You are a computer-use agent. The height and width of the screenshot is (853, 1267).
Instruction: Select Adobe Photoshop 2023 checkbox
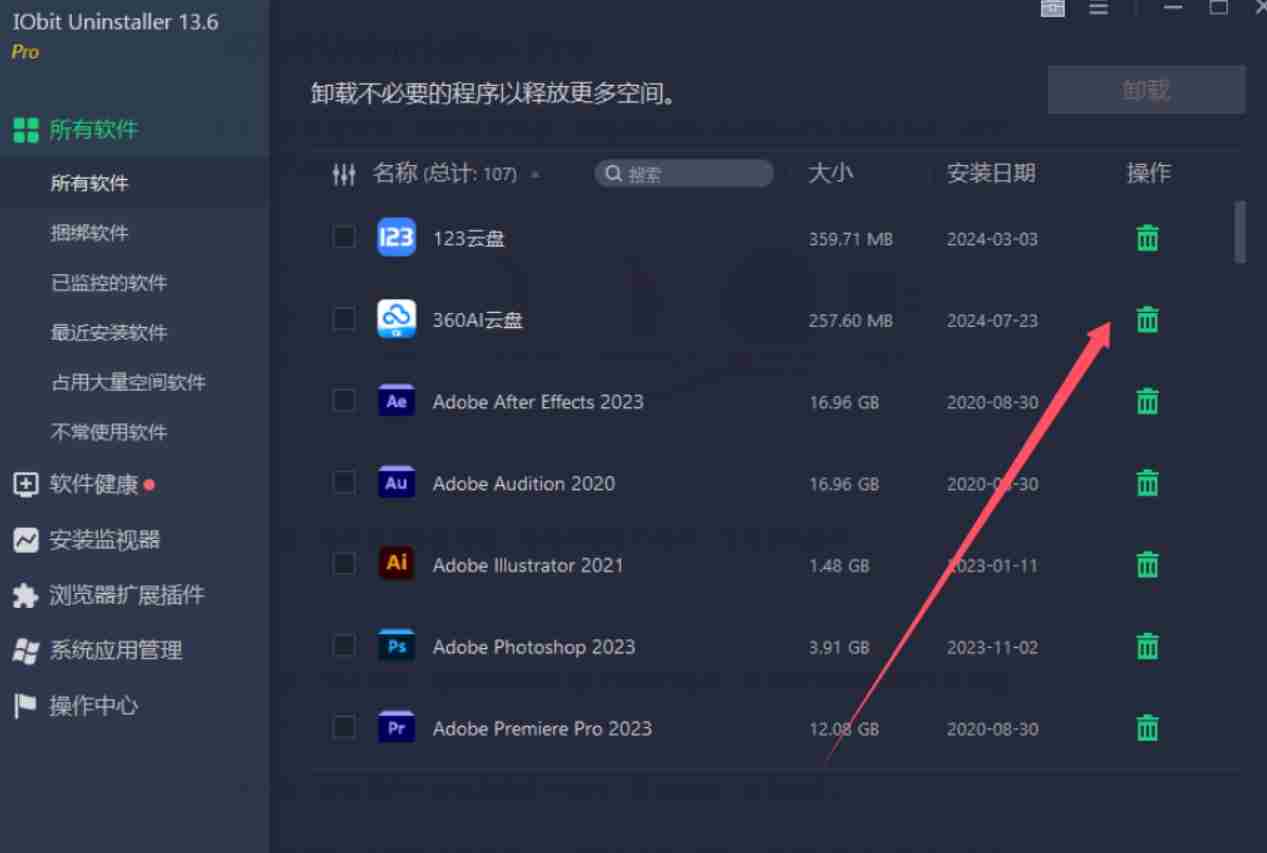click(x=344, y=646)
